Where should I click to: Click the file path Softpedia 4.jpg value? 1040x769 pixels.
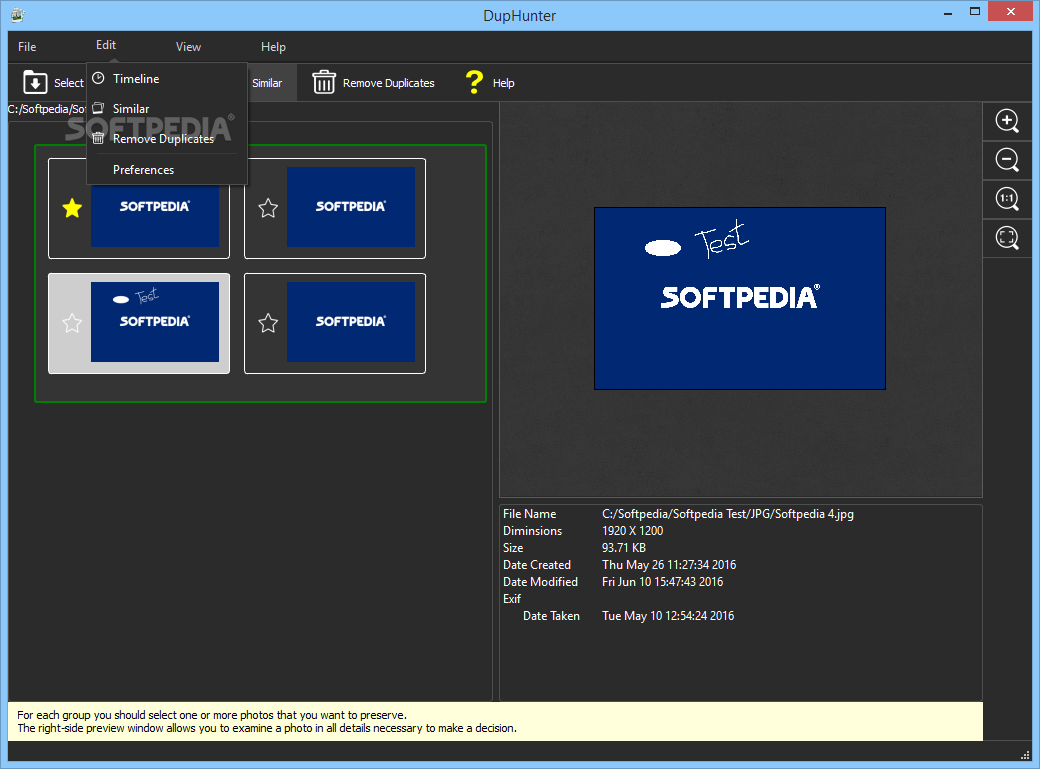coord(728,514)
